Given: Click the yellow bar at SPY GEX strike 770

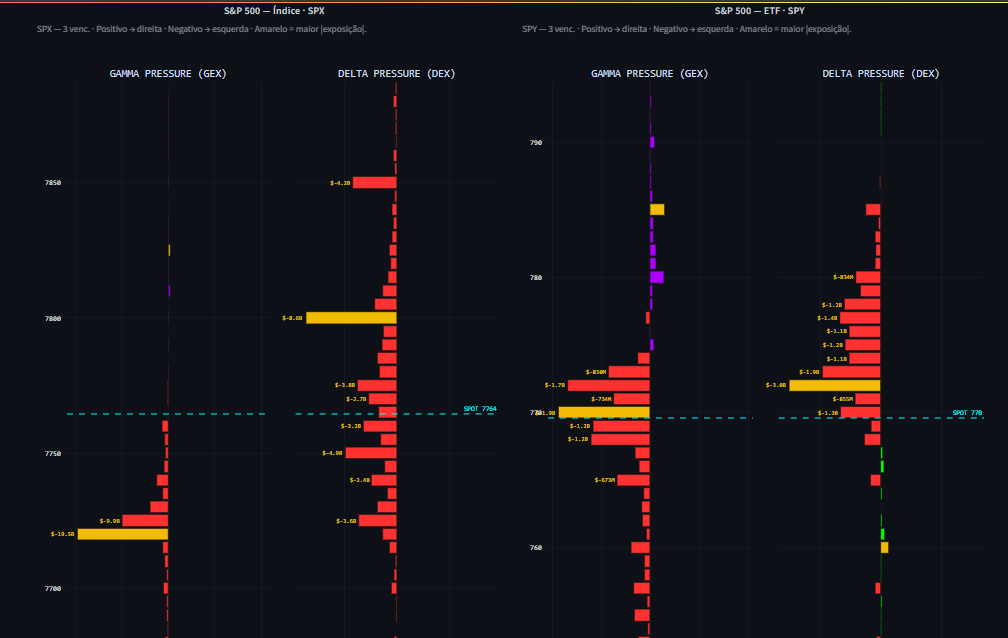Looking at the screenshot, I should (604, 412).
